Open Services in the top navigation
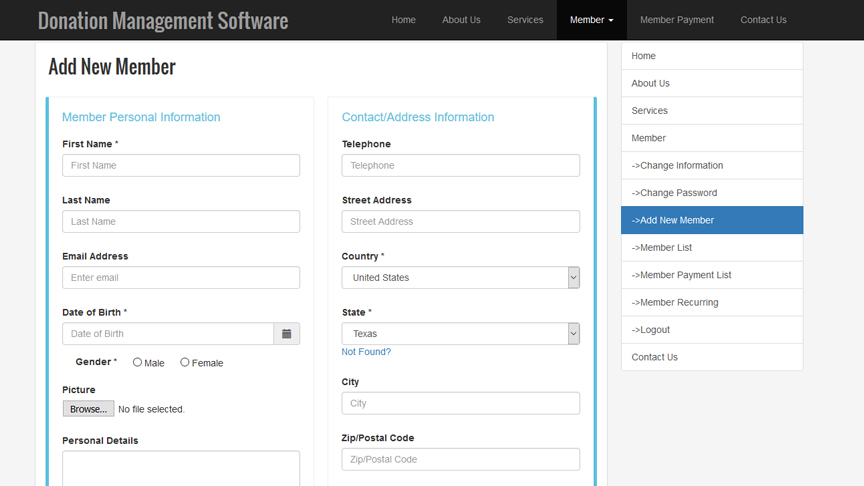This screenshot has height=486, width=864. click(x=525, y=20)
